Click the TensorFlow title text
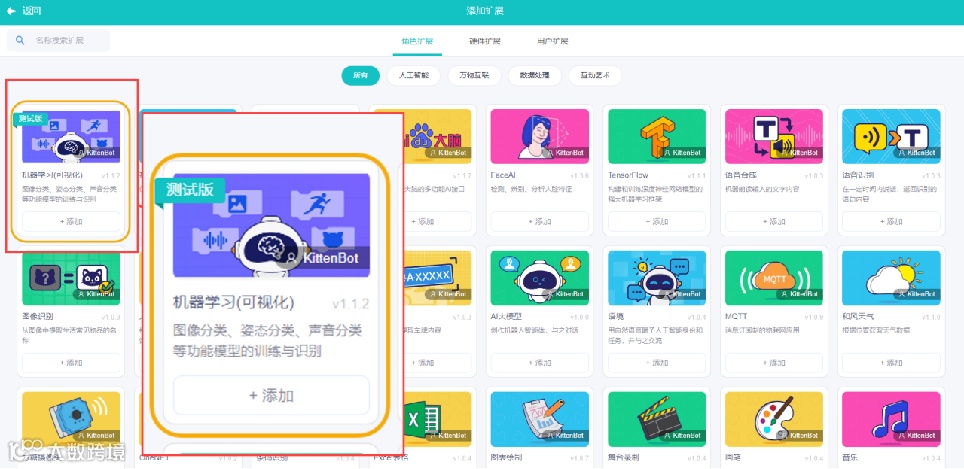Viewport: 964px width, 469px height. 628,175
